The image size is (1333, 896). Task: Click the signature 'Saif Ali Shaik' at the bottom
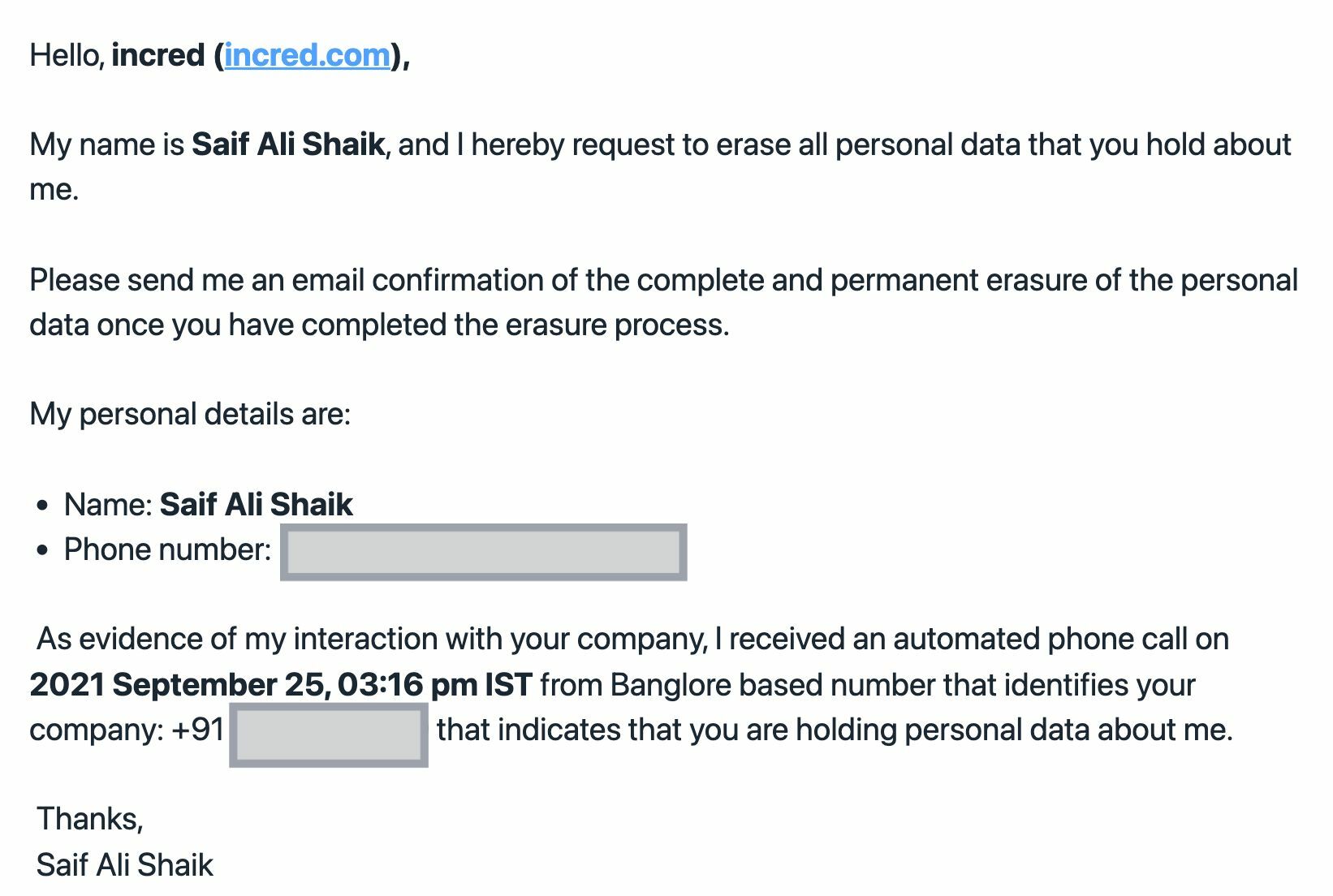(124, 865)
